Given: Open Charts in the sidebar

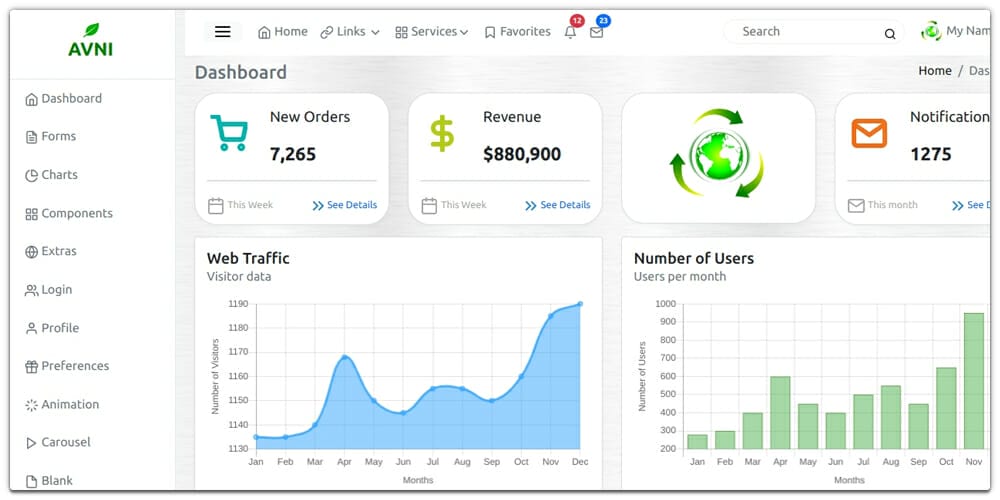Looking at the screenshot, I should 59,175.
